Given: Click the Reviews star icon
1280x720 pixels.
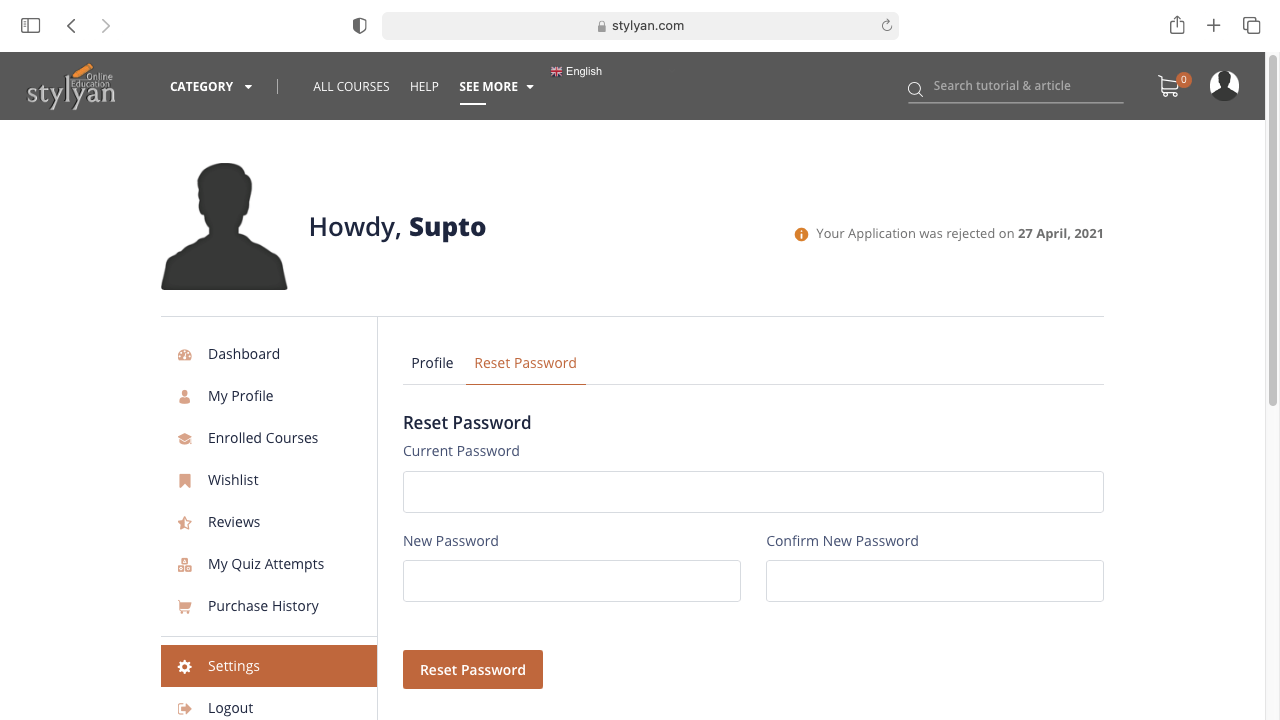Looking at the screenshot, I should 184,523.
